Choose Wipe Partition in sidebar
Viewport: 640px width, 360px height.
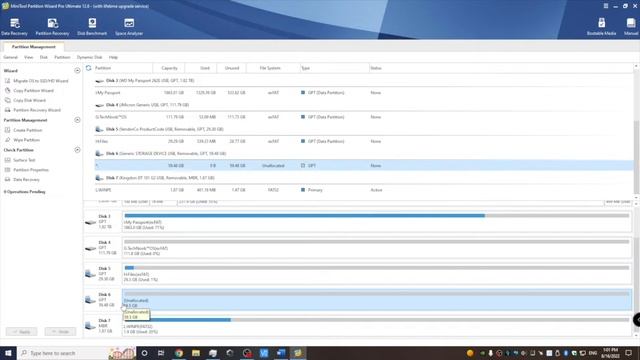22,140
